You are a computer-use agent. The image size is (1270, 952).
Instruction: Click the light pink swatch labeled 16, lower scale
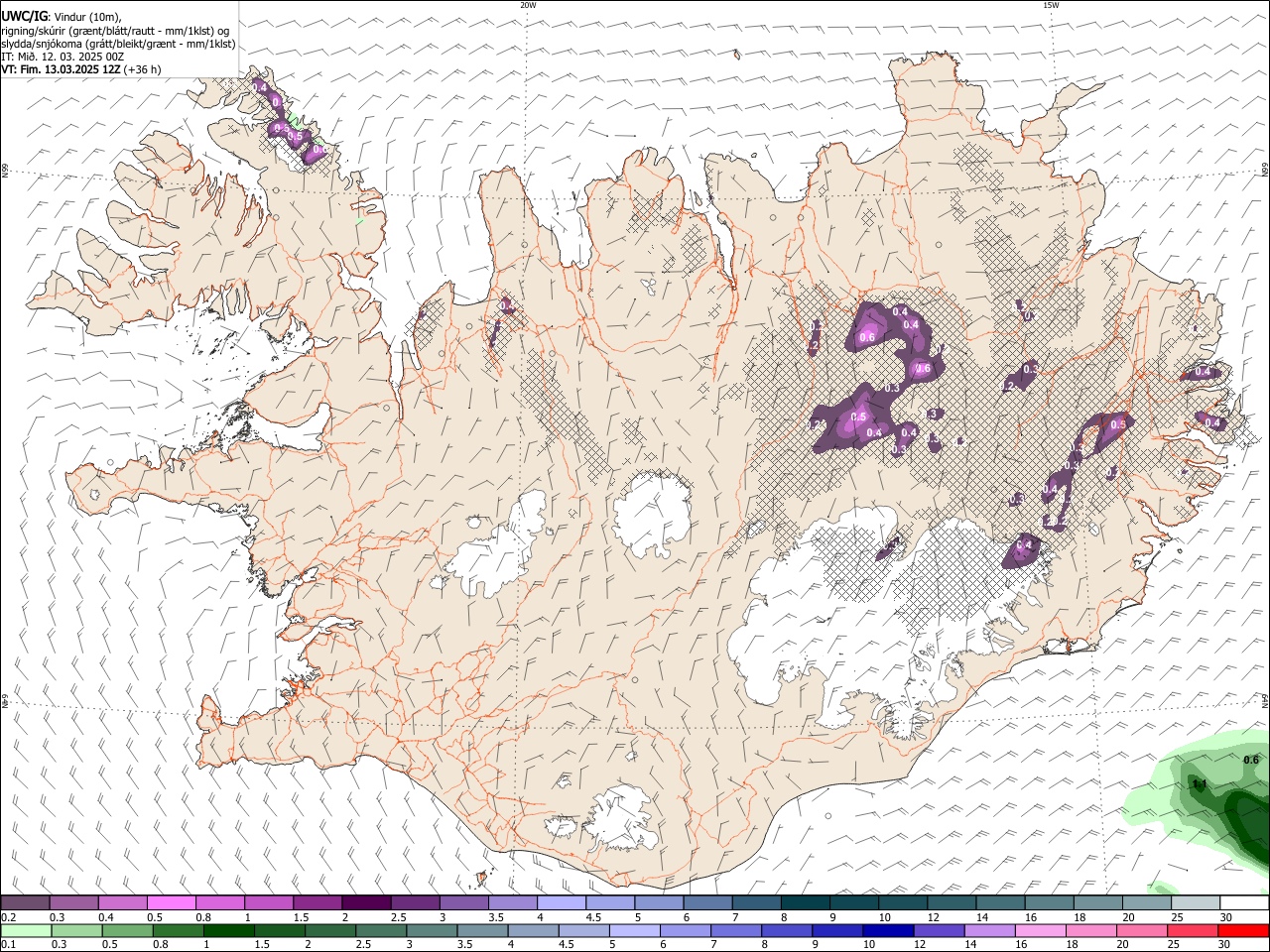pyautogui.click(x=1041, y=930)
